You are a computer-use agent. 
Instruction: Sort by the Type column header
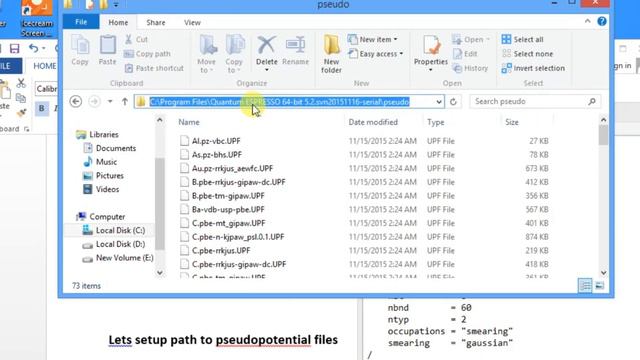tap(436, 122)
